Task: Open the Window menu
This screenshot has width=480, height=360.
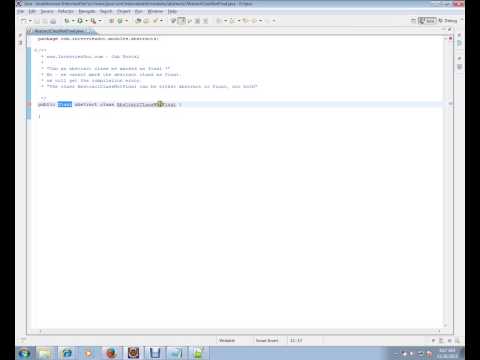Action: click(x=155, y=11)
